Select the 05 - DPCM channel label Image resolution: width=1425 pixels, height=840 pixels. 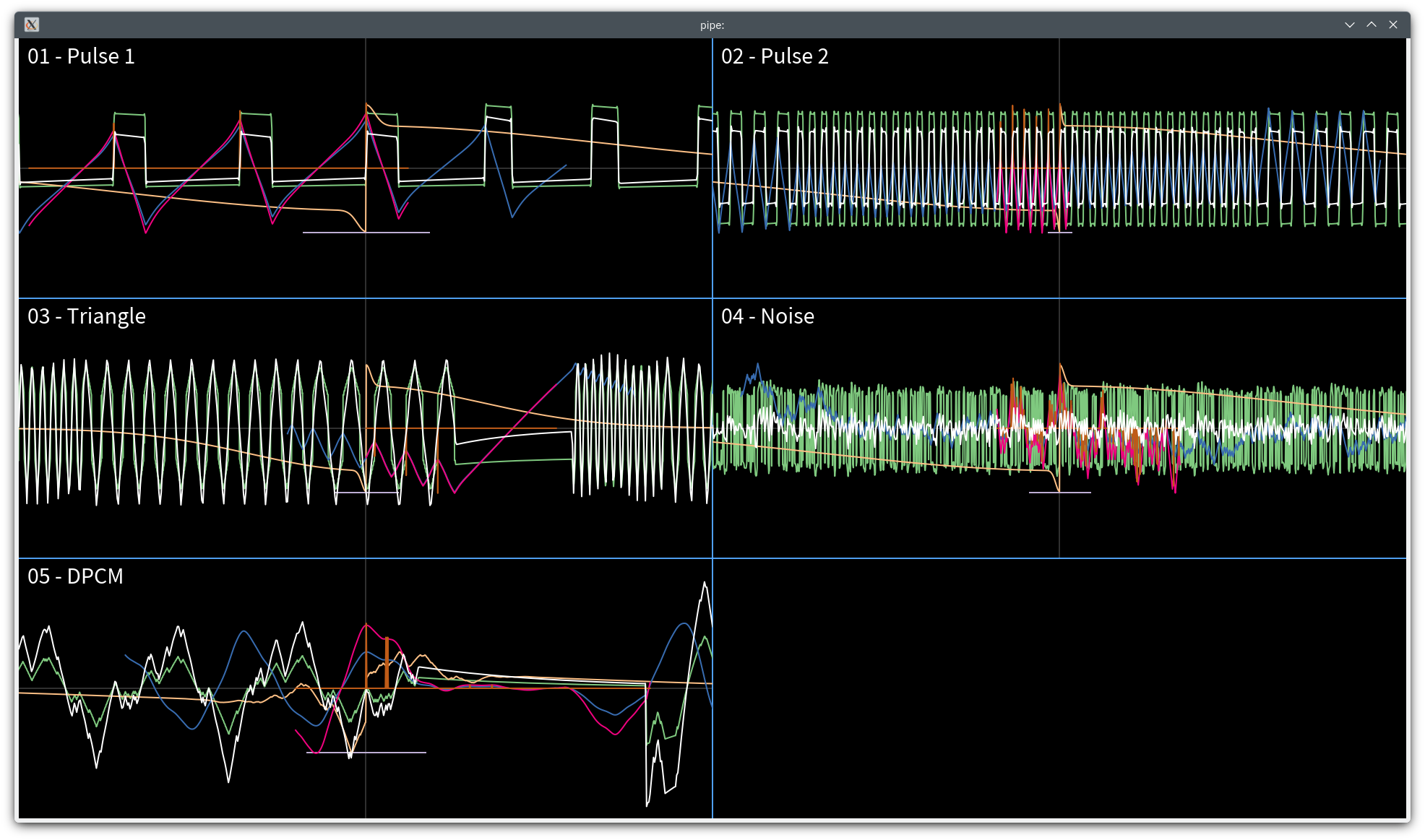tap(75, 576)
